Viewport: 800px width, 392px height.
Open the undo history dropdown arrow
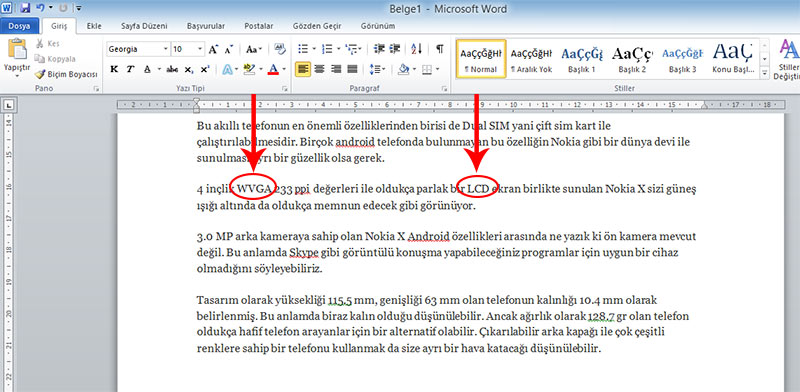point(50,8)
